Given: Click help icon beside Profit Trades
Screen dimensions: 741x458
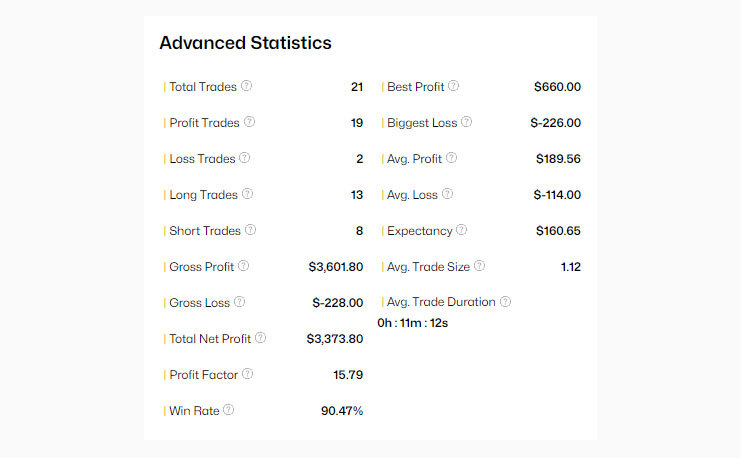Looking at the screenshot, I should (x=250, y=122).
